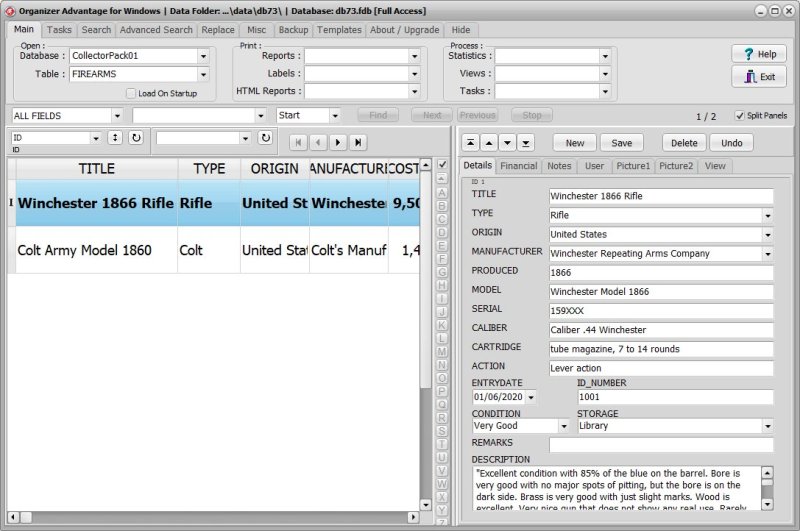The width and height of the screenshot is (800, 531).
Task: Move to bottom record in details panel
Action: coord(526,143)
